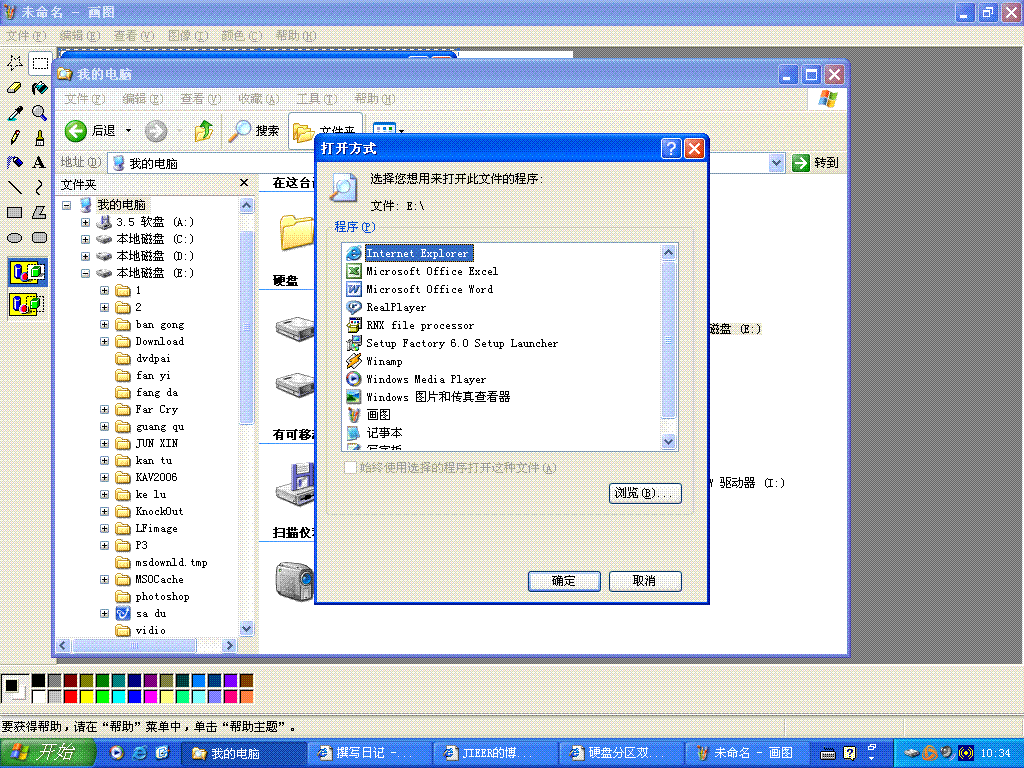1024x768 pixels.
Task: Click the 开始 Start button
Action: pyautogui.click(x=46, y=753)
